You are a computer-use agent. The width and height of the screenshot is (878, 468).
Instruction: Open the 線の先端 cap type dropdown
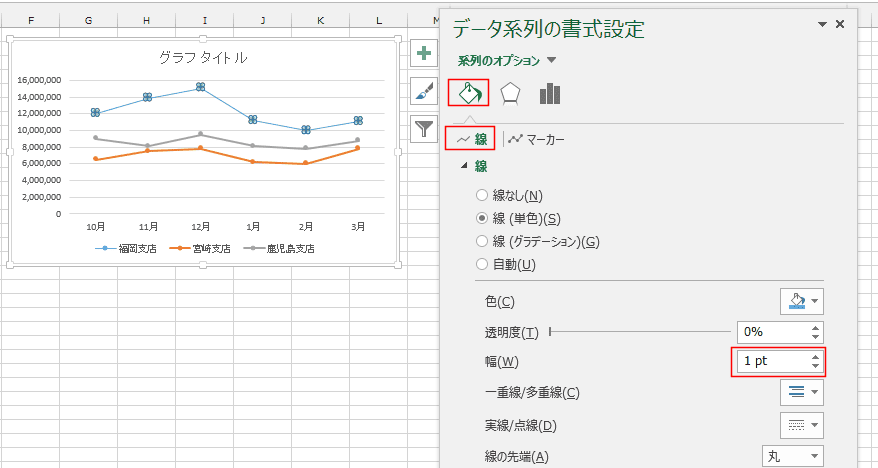tap(793, 456)
